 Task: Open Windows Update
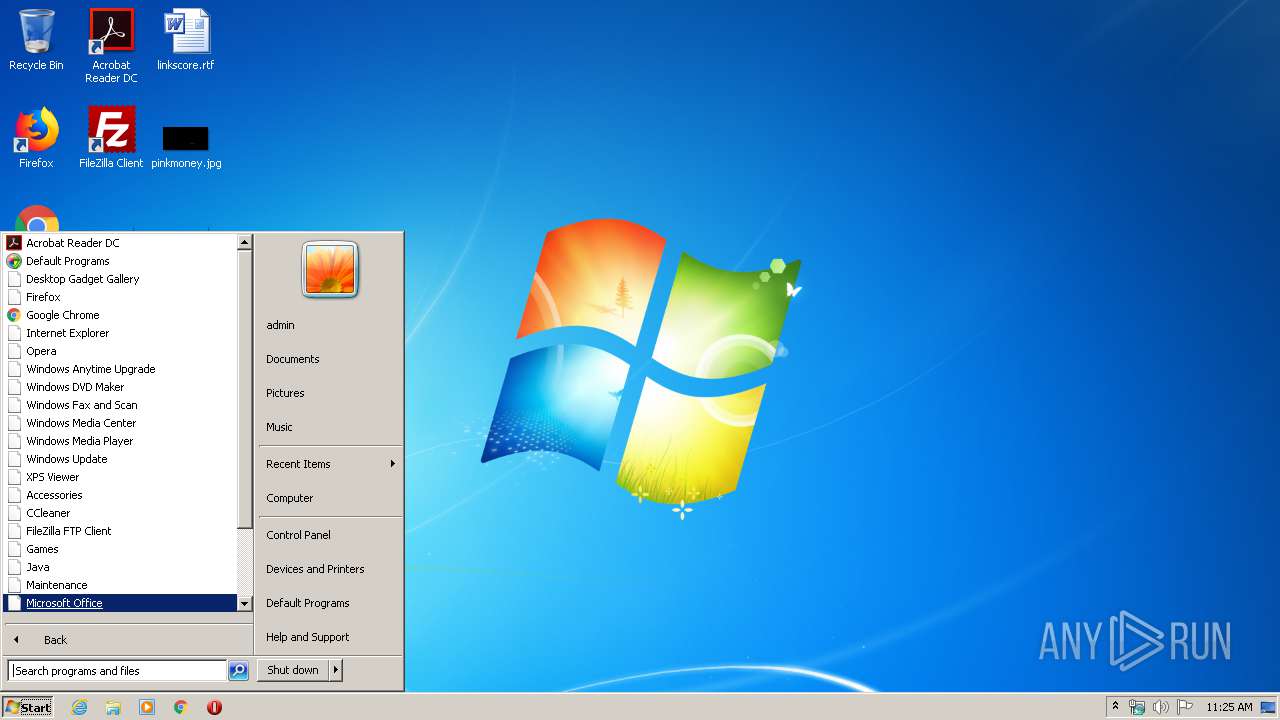121,459
